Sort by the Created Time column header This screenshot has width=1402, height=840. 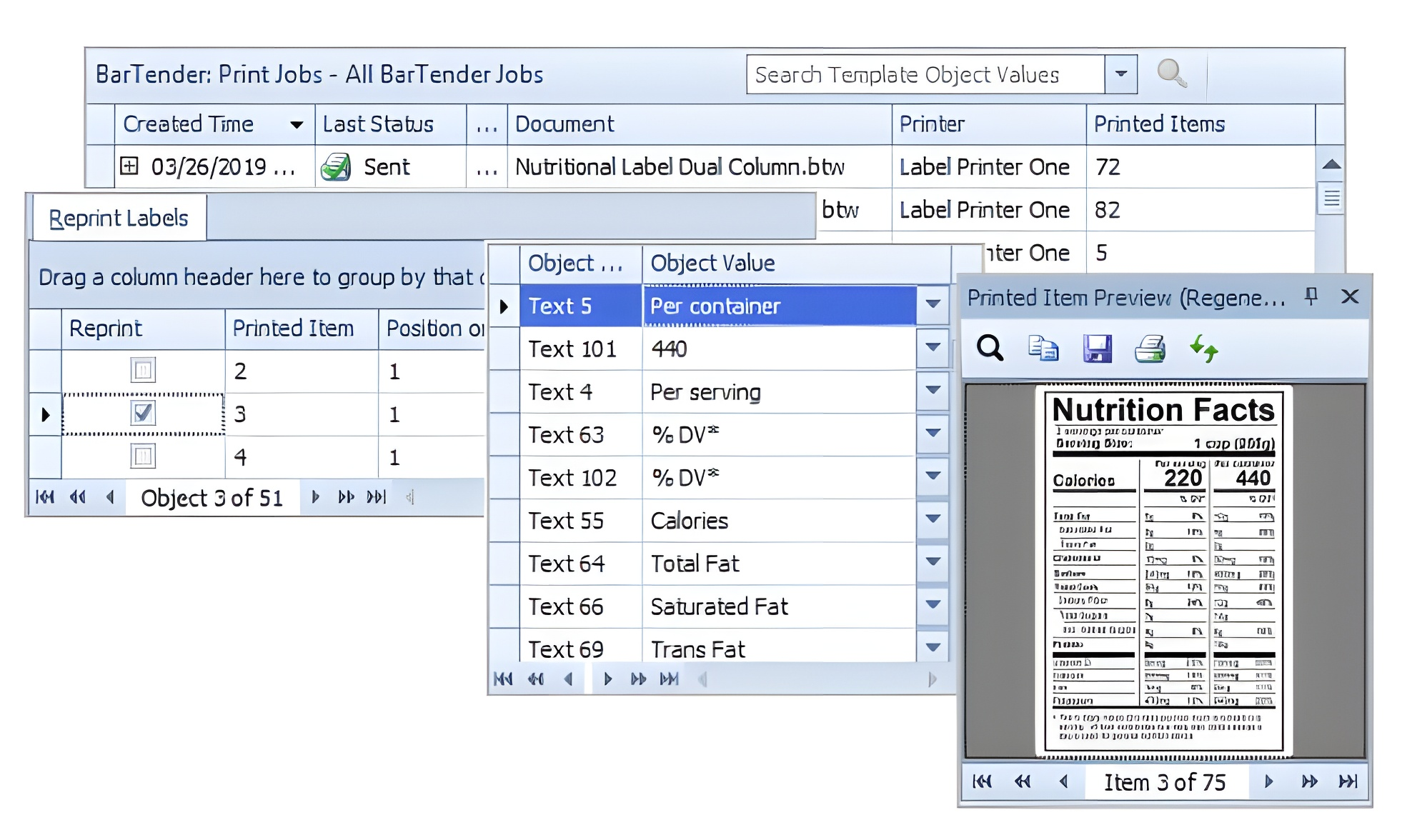(188, 124)
